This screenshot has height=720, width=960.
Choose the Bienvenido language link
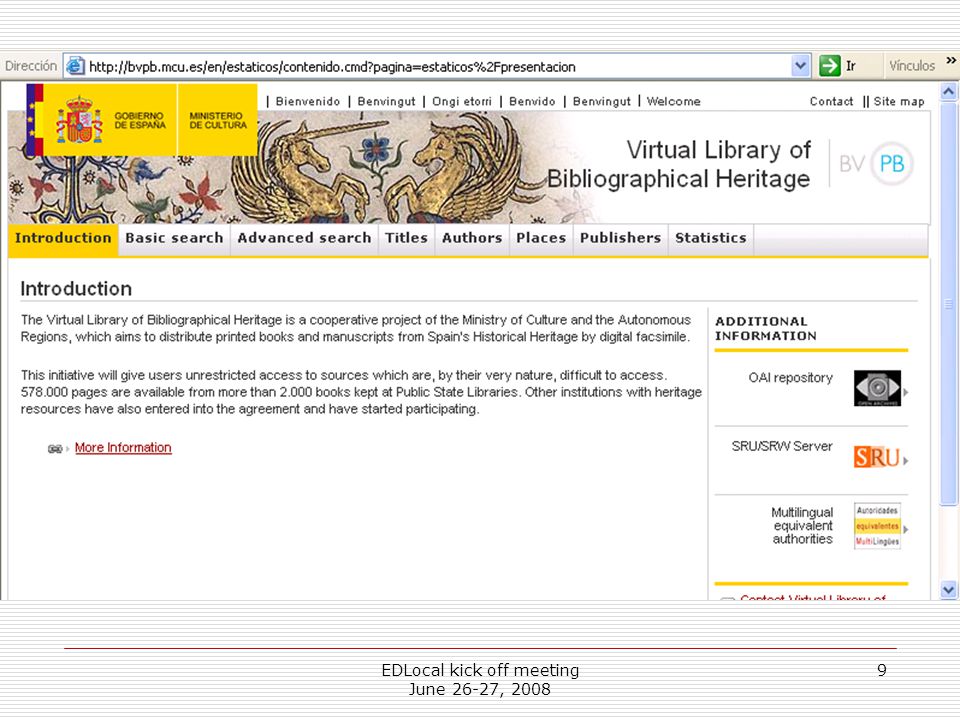(x=307, y=102)
